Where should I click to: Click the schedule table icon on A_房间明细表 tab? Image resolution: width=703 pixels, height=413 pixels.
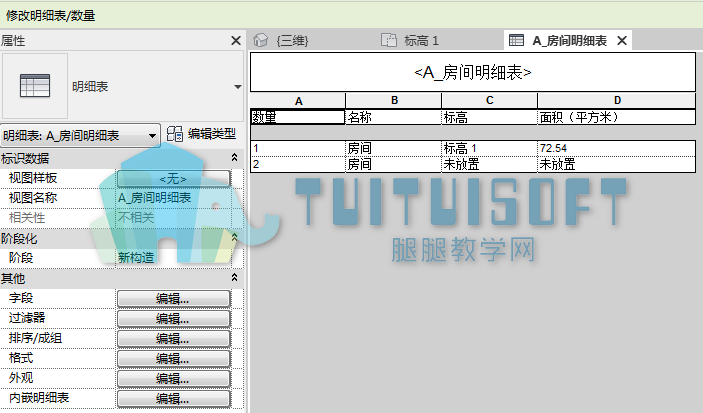(x=516, y=40)
